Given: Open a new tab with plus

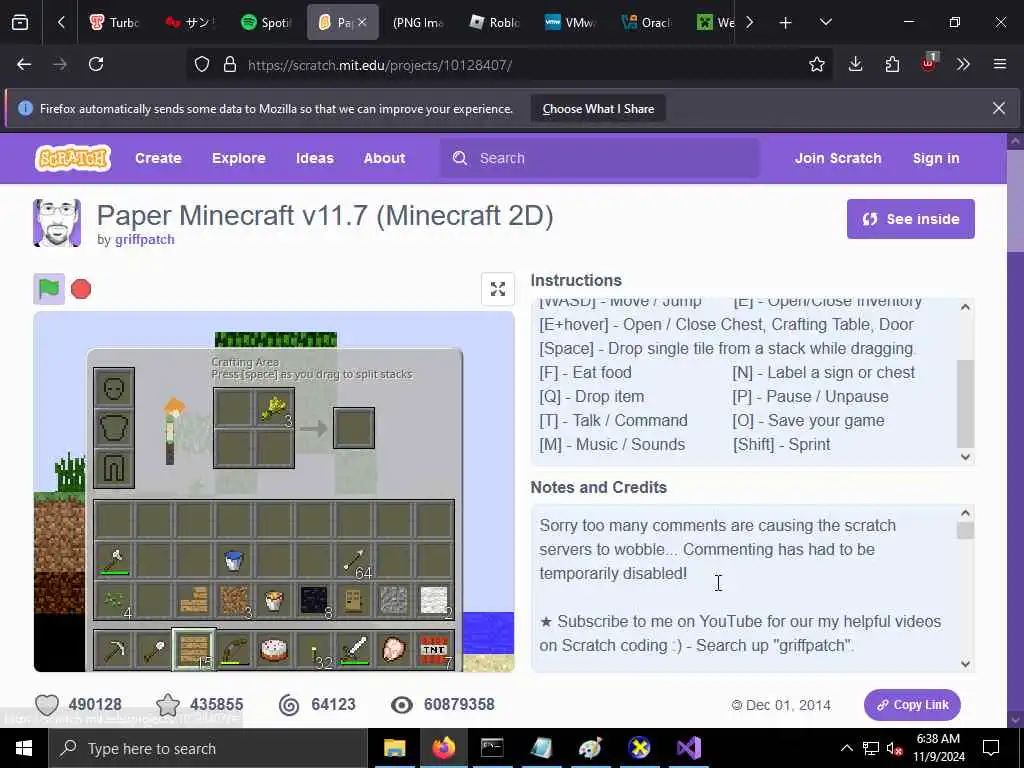Looking at the screenshot, I should click(786, 23).
